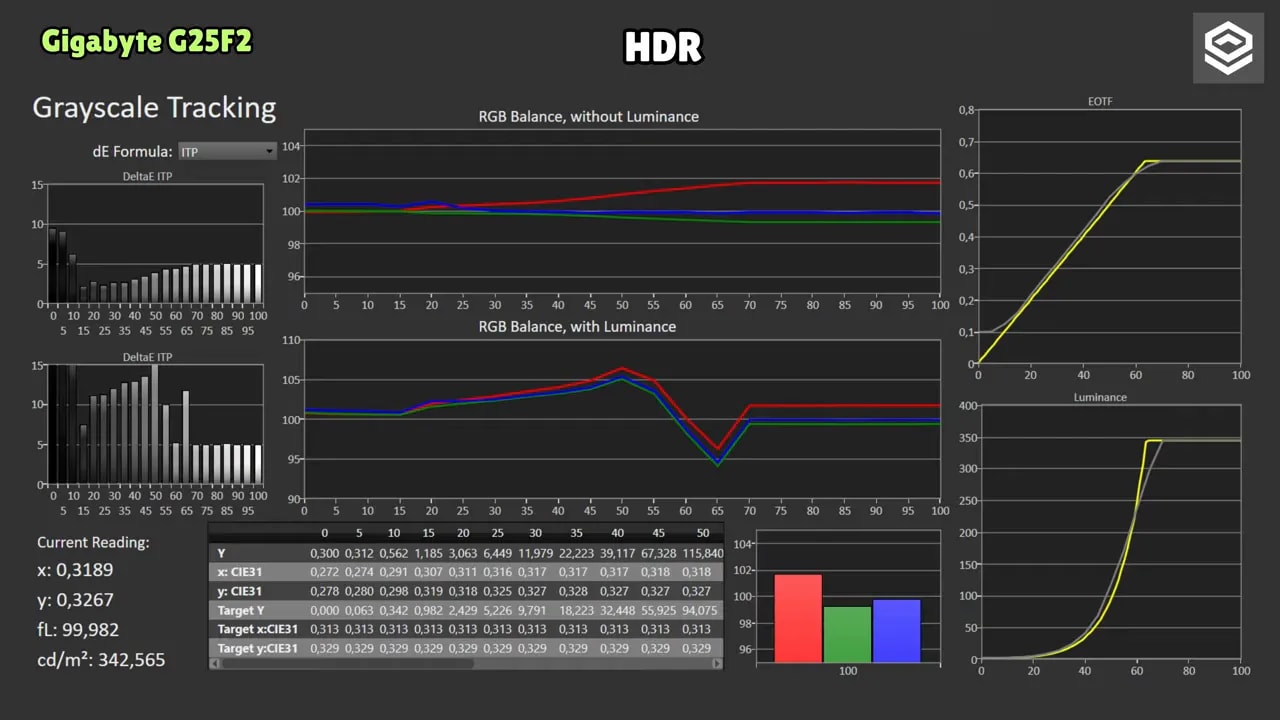Click the lower 'DeltaE ITP' chart title
The height and width of the screenshot is (720, 1280).
(148, 356)
